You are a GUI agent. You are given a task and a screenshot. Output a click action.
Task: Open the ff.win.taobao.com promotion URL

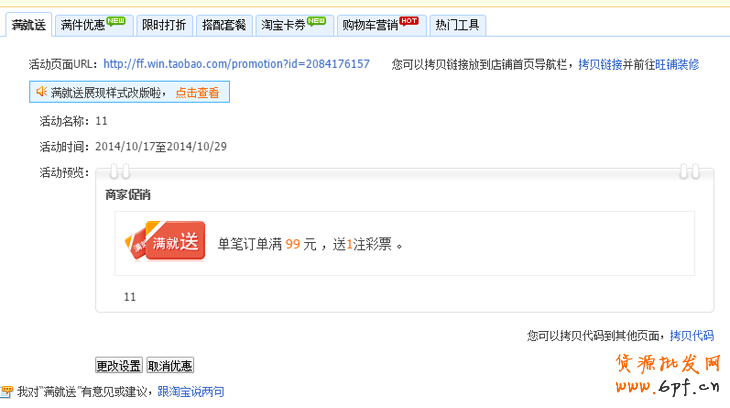(x=236, y=64)
